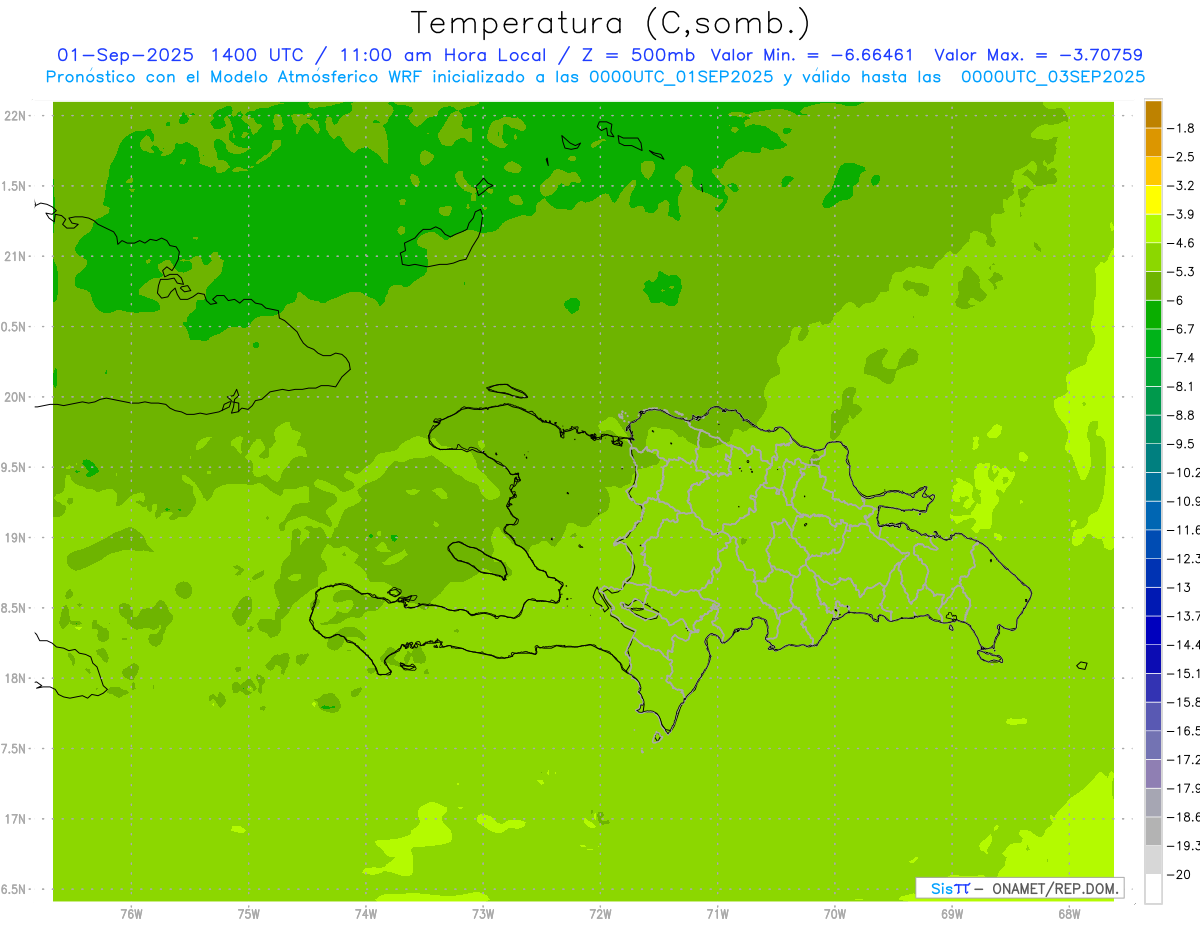The width and height of the screenshot is (1200, 927).
Task: Click the title "Temperatura (C,somb.)"
Action: [611, 23]
